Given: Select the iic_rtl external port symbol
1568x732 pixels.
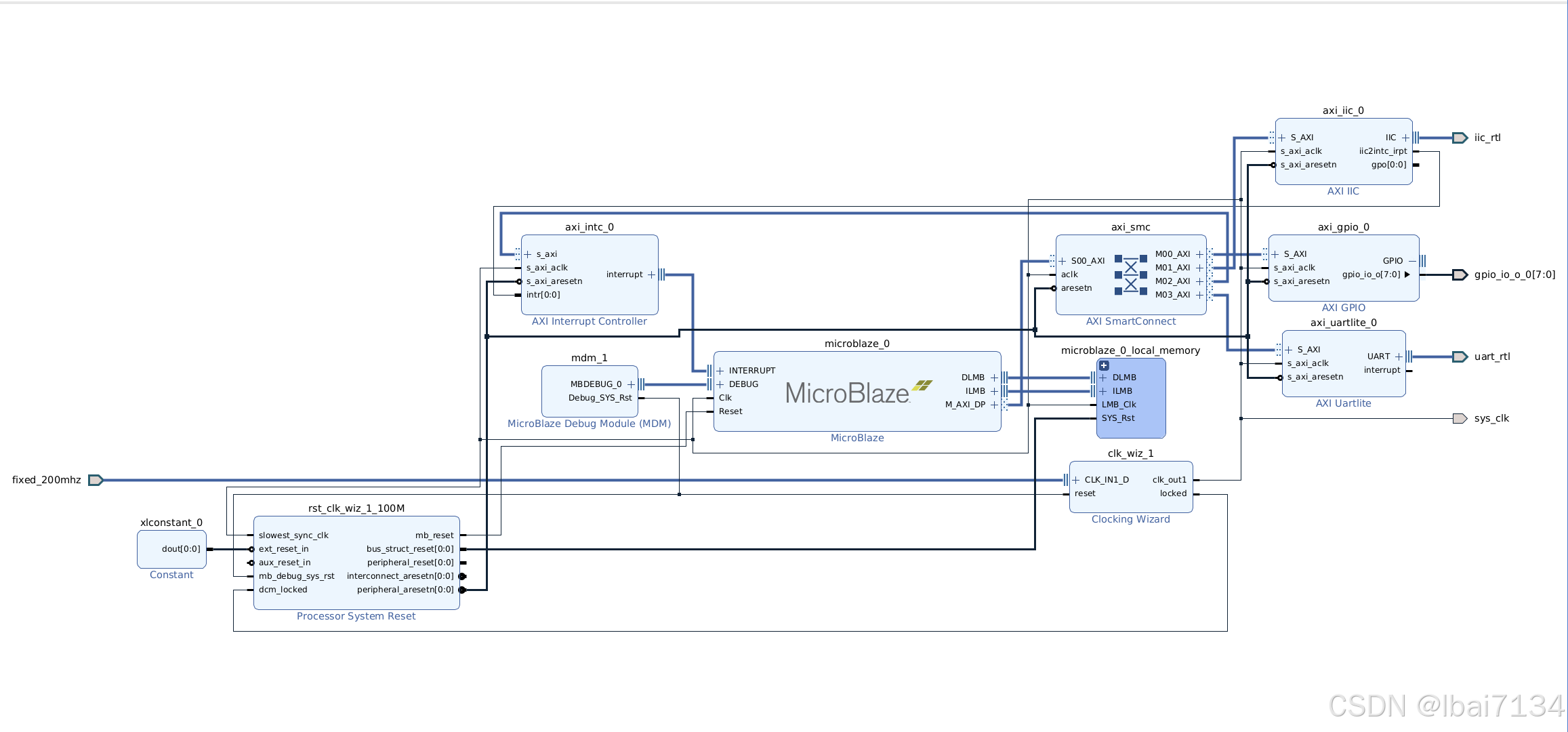Looking at the screenshot, I should (1460, 138).
